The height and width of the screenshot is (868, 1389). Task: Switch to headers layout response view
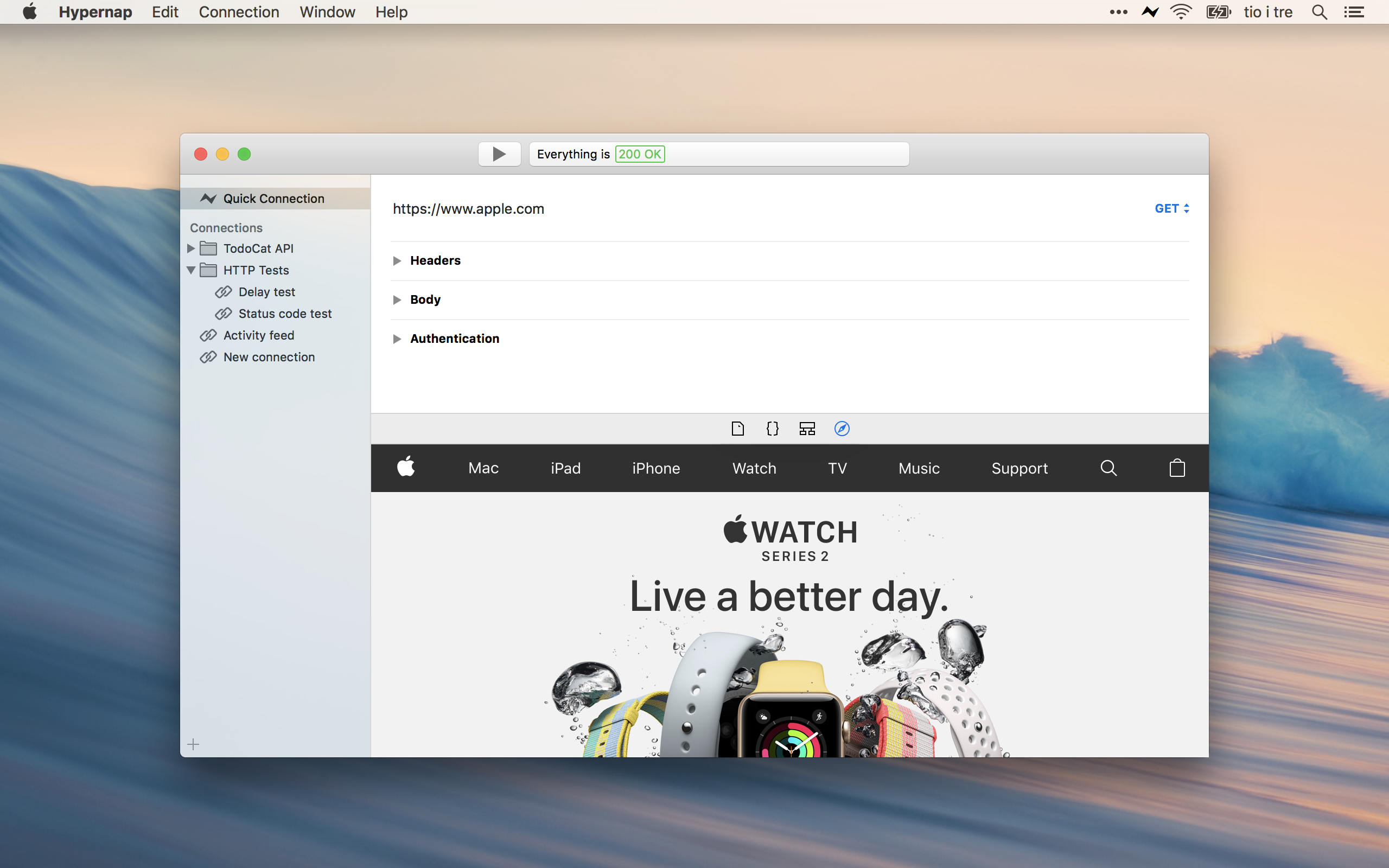point(807,429)
